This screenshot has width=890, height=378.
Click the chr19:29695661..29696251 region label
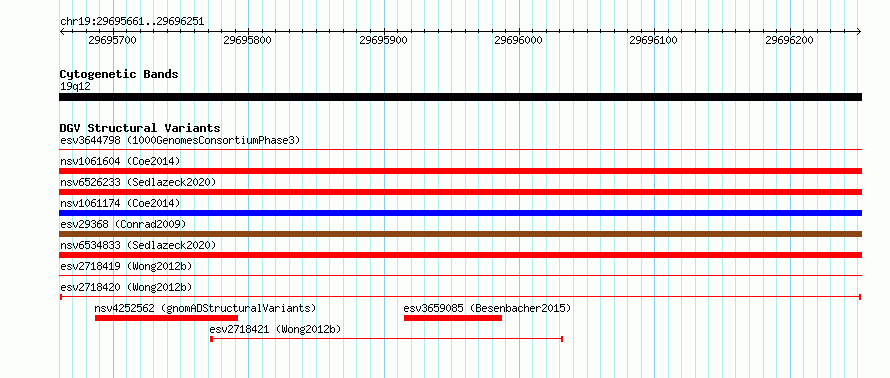click(x=132, y=22)
